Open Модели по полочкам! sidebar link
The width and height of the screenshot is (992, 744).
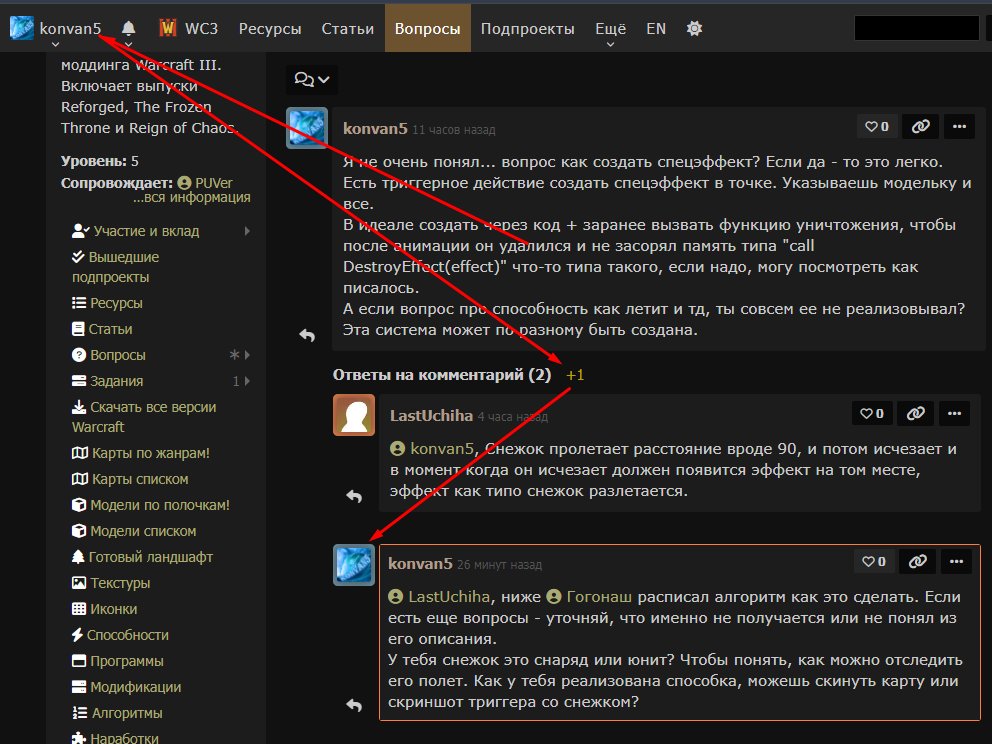pyautogui.click(x=160, y=505)
